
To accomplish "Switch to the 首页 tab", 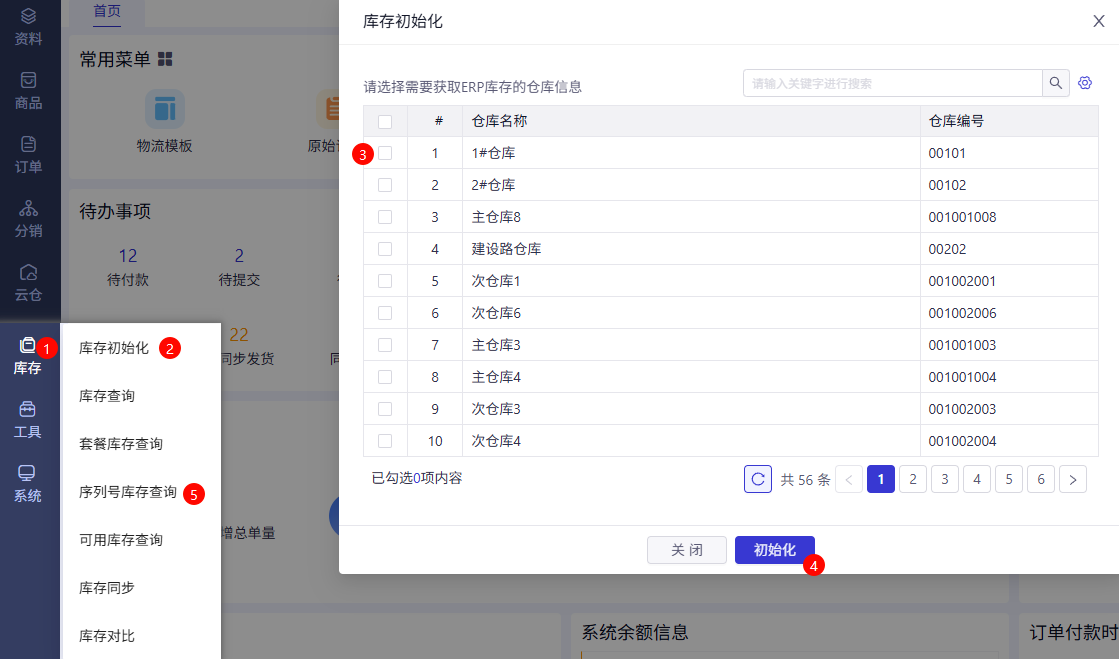I will [107, 11].
